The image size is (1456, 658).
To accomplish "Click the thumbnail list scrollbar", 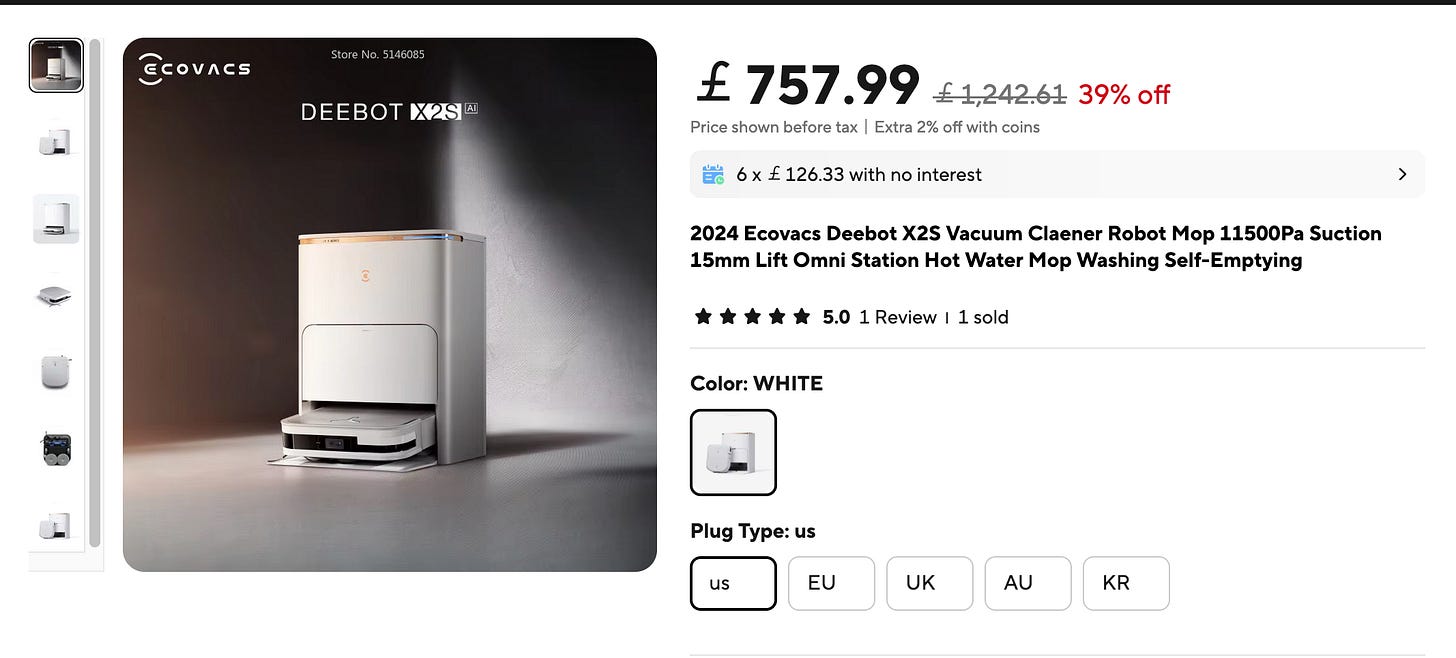I will point(95,292).
